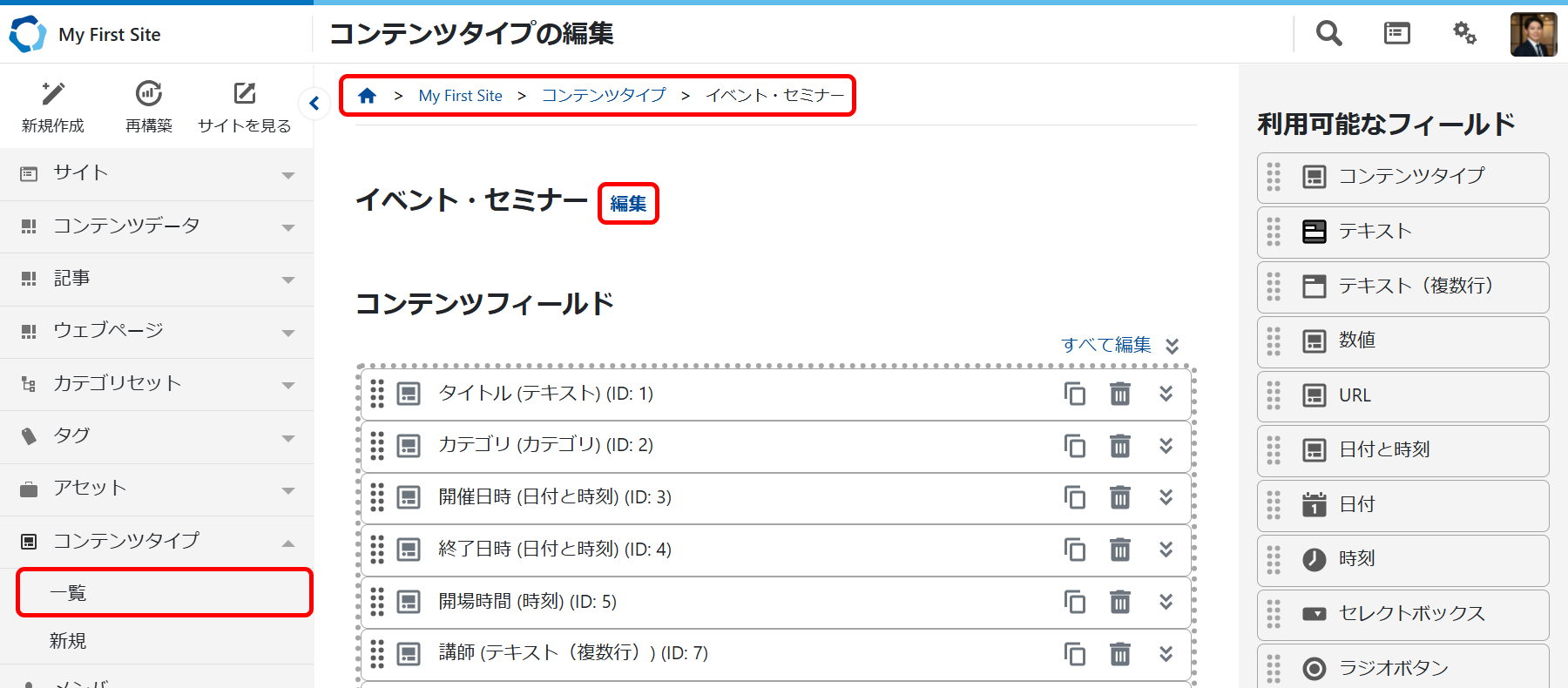Delete the カテゴリ field using trash icon
Screen dimensions: 1568x688
[1120, 446]
